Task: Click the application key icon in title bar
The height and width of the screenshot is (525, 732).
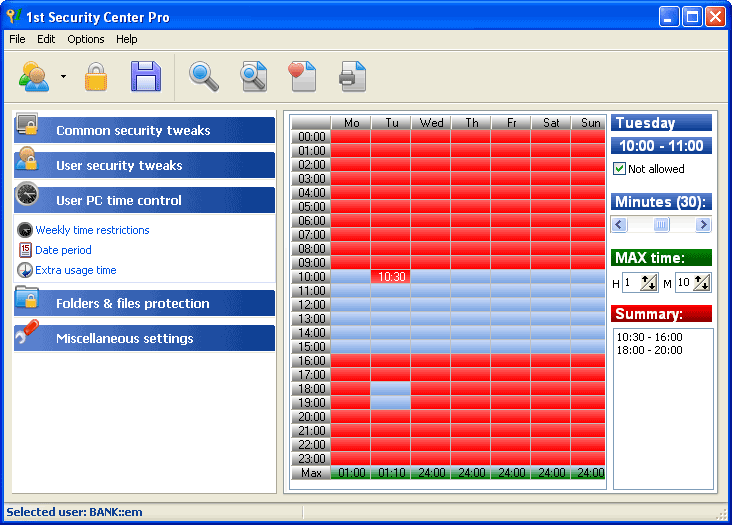Action: point(14,16)
